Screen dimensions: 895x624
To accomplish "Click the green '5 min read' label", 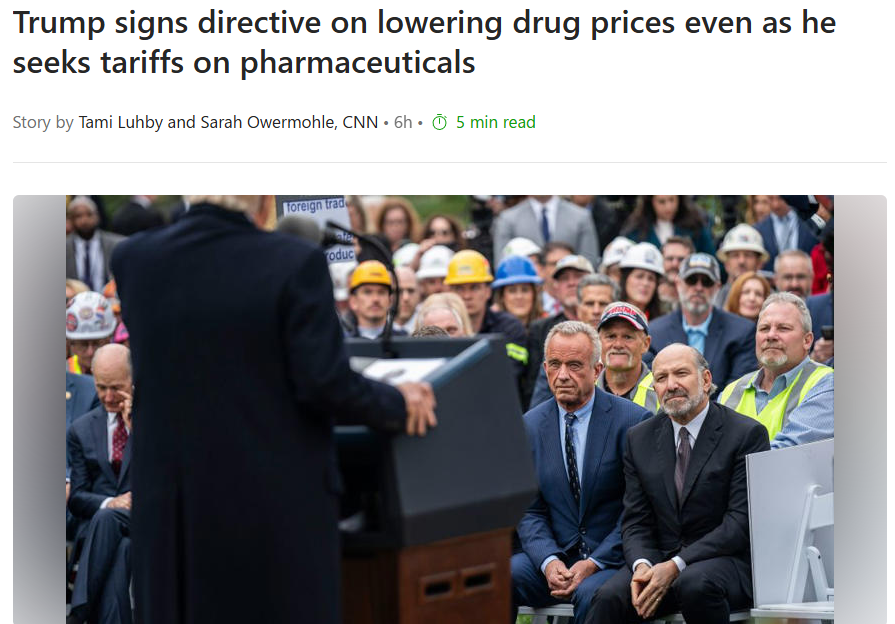I will [x=495, y=122].
